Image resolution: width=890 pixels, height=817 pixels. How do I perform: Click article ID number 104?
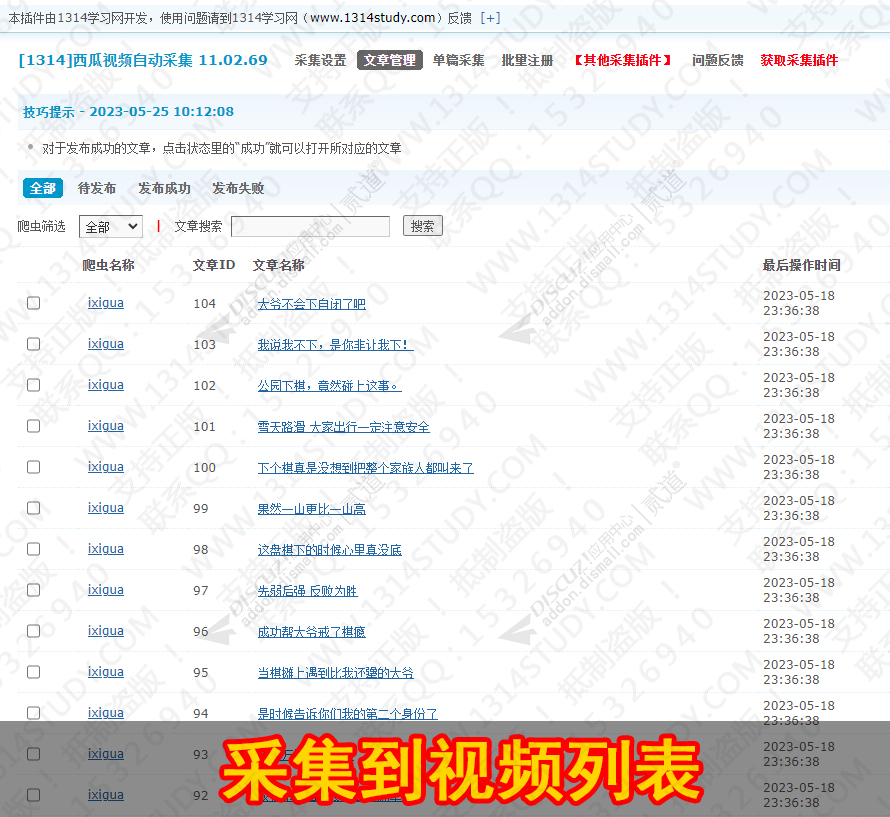coord(204,304)
